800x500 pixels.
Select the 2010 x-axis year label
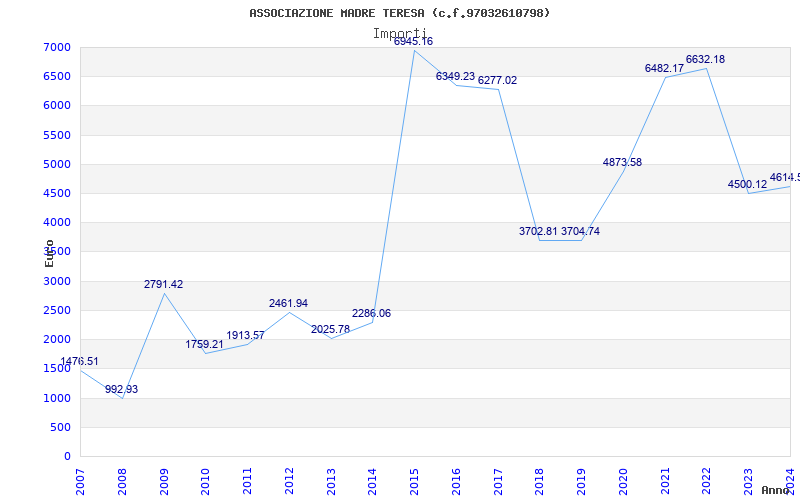click(206, 482)
